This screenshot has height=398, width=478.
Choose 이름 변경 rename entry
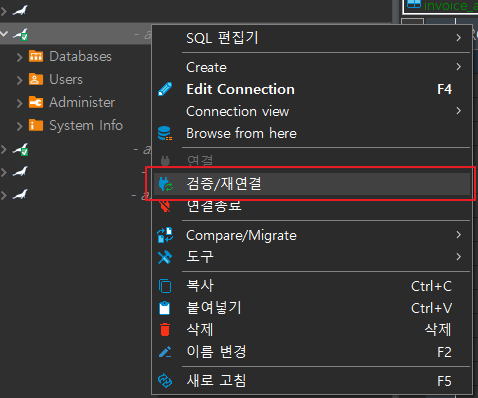pos(312,352)
